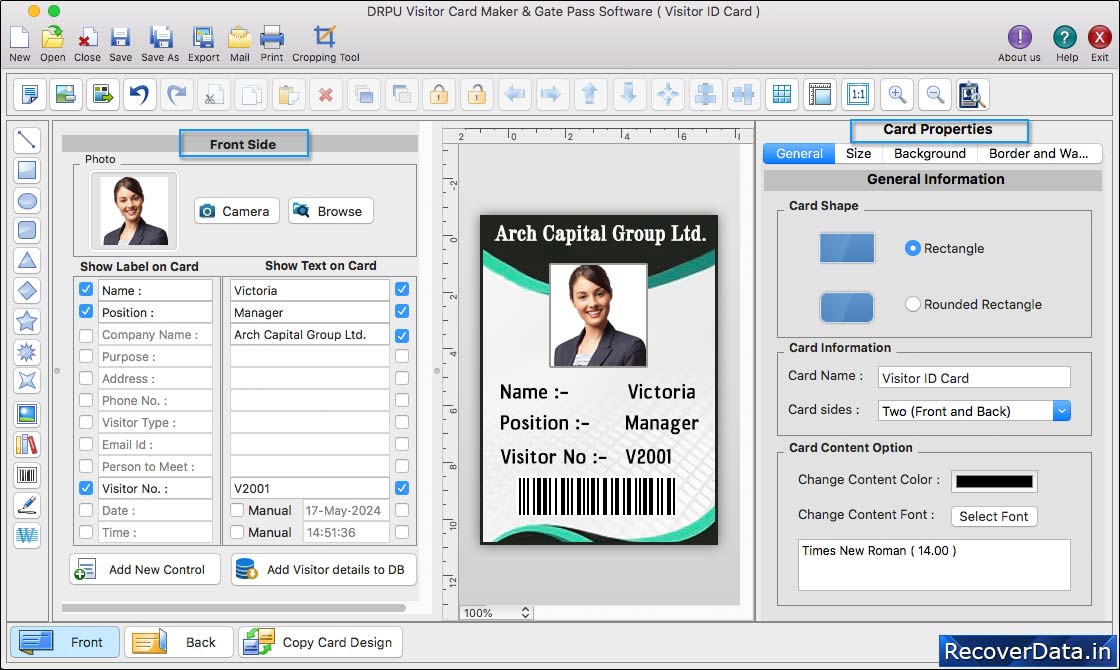Check the Manual checkbox beside 14:51:36
The width and height of the screenshot is (1120, 670).
coord(237,532)
